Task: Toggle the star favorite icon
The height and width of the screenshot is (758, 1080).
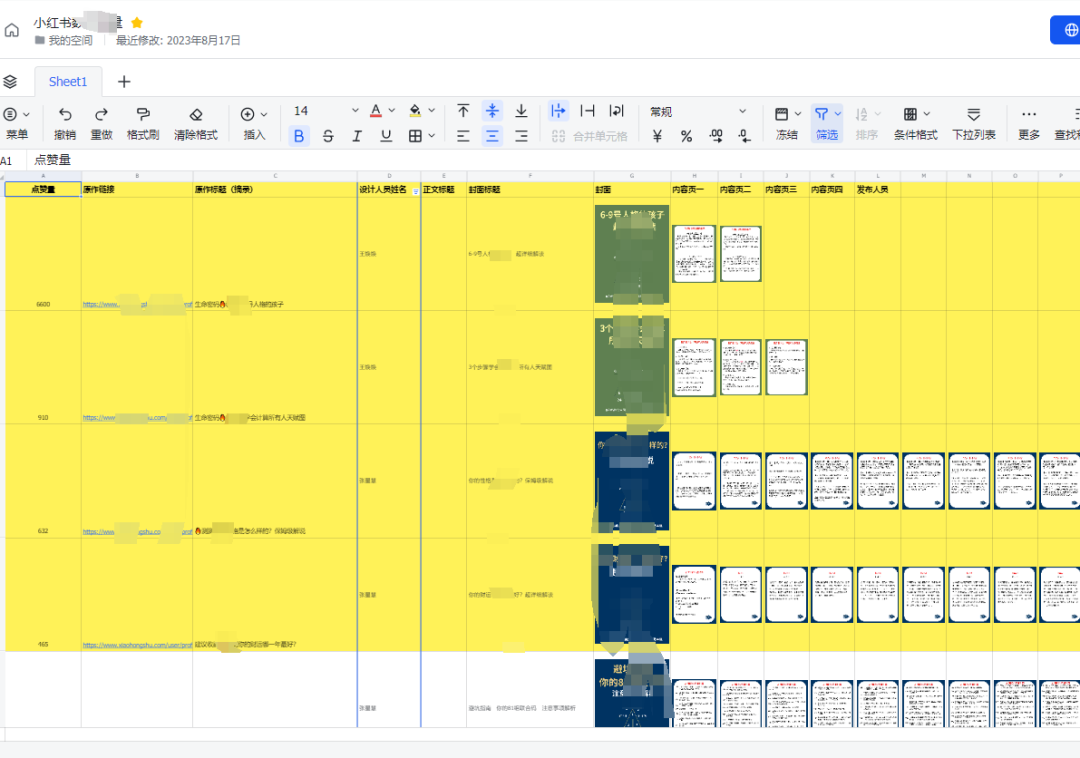Action: tap(136, 23)
